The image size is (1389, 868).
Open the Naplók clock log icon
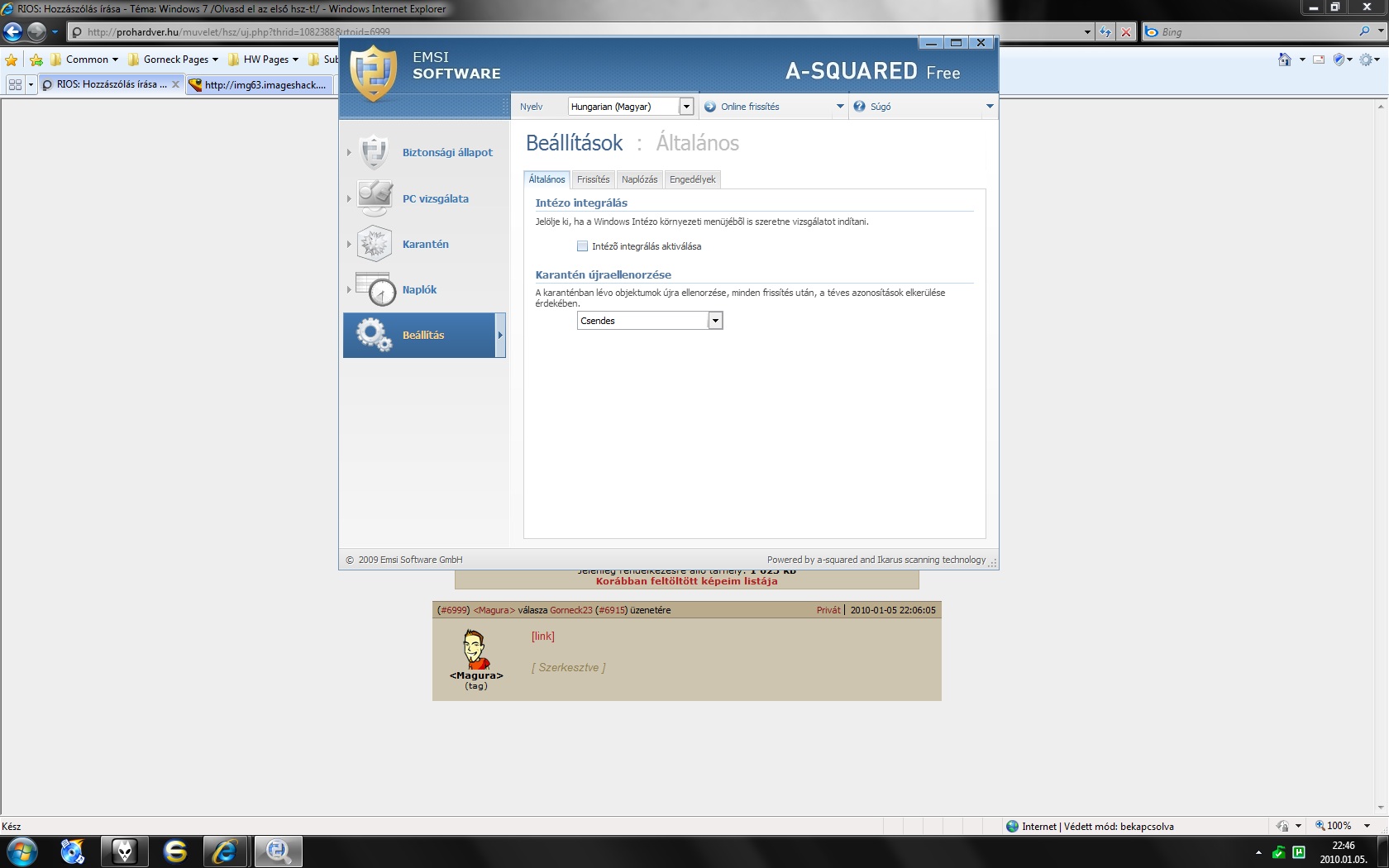[x=376, y=289]
